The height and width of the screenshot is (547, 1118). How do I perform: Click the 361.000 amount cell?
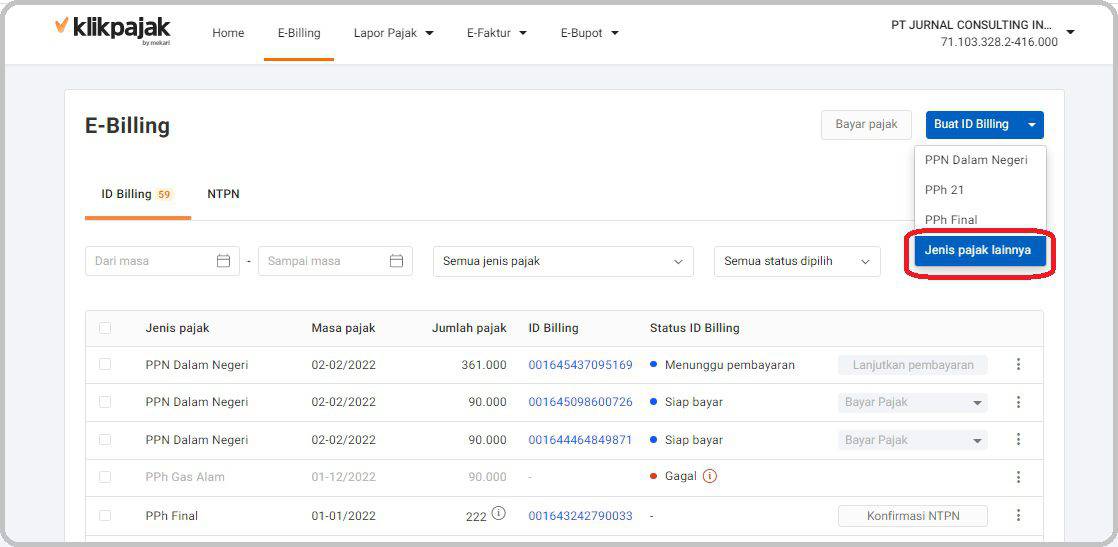point(483,364)
